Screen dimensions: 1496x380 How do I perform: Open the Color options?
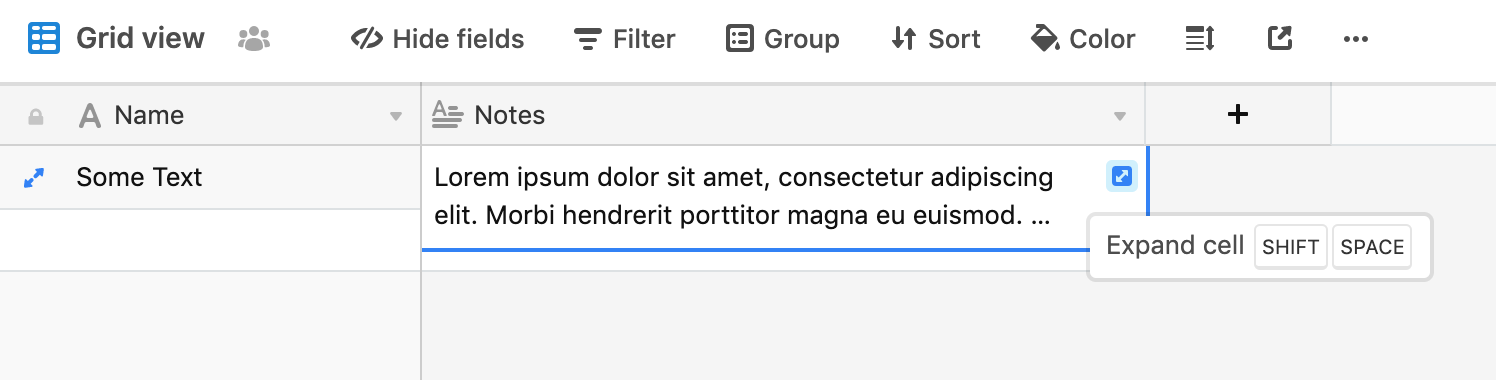1083,39
